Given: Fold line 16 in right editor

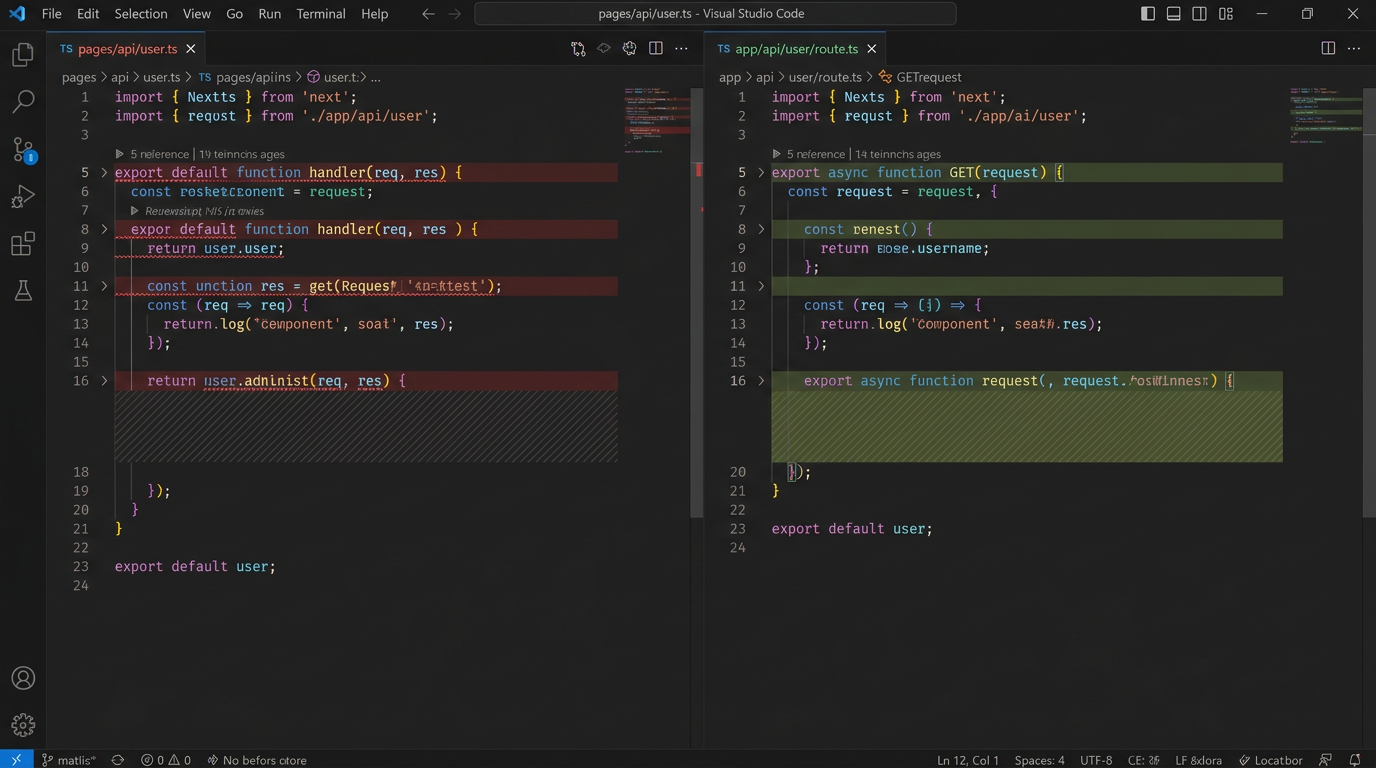Looking at the screenshot, I should (x=761, y=381).
